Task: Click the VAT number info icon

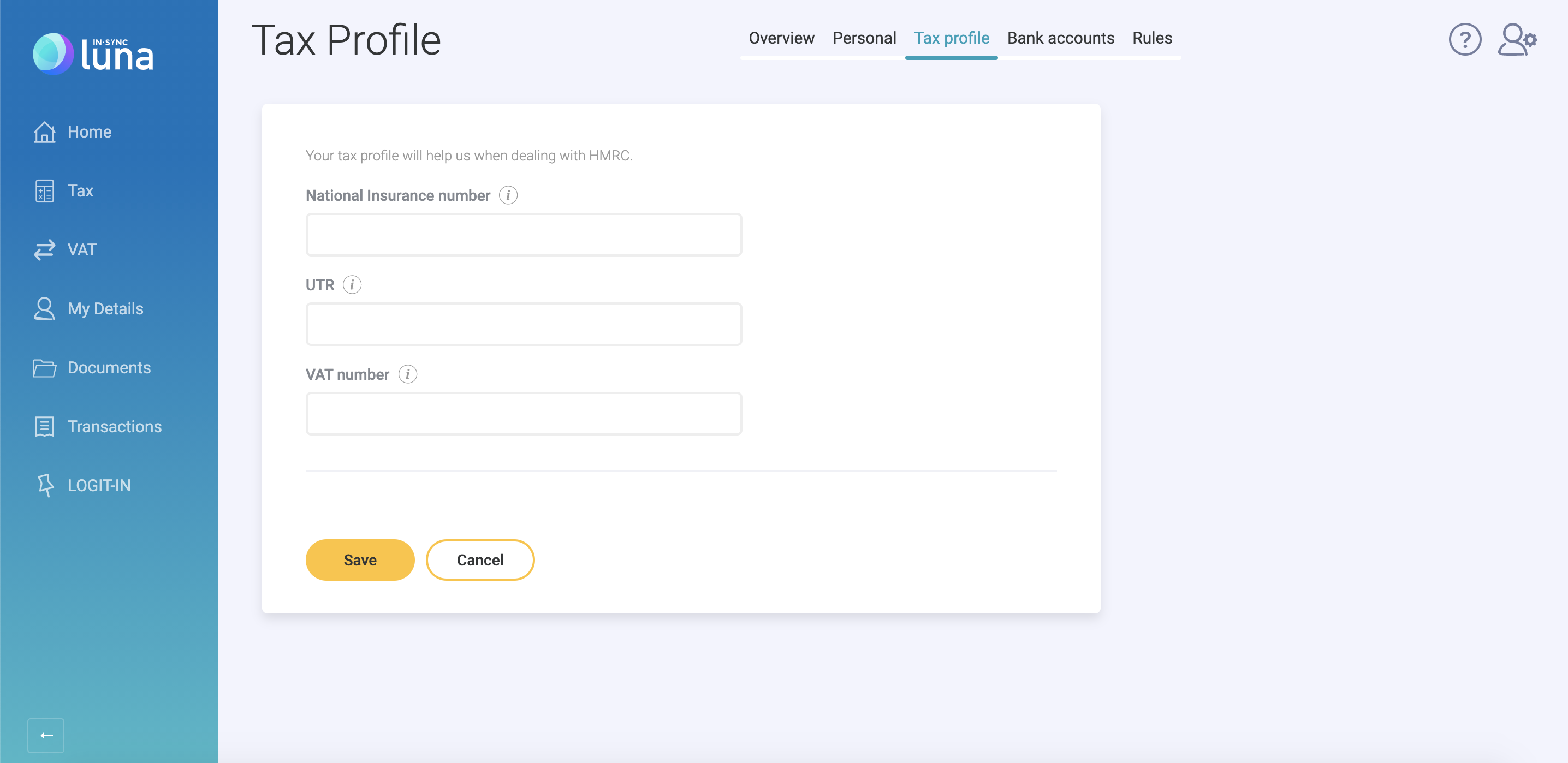Action: (x=407, y=374)
